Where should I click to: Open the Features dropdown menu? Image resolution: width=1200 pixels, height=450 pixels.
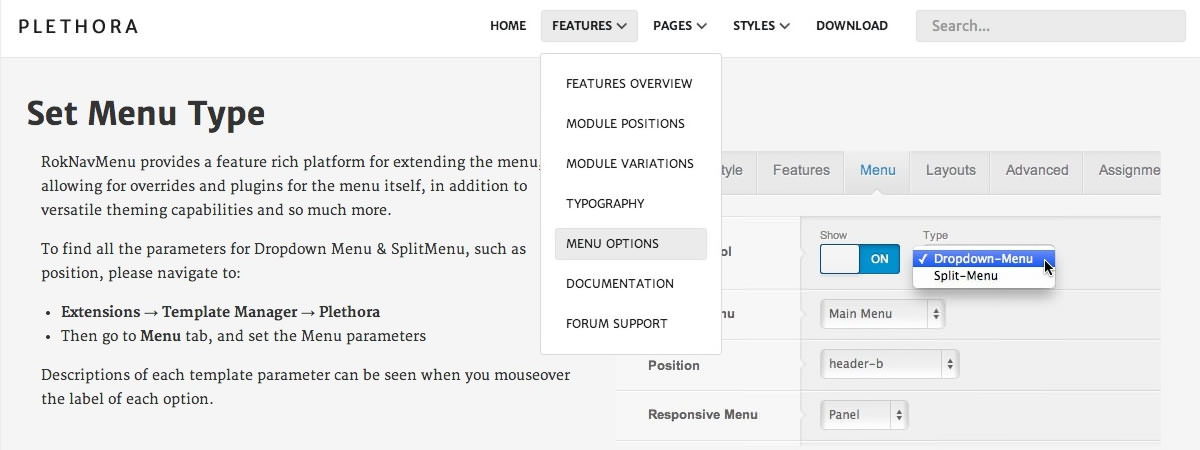(589, 26)
